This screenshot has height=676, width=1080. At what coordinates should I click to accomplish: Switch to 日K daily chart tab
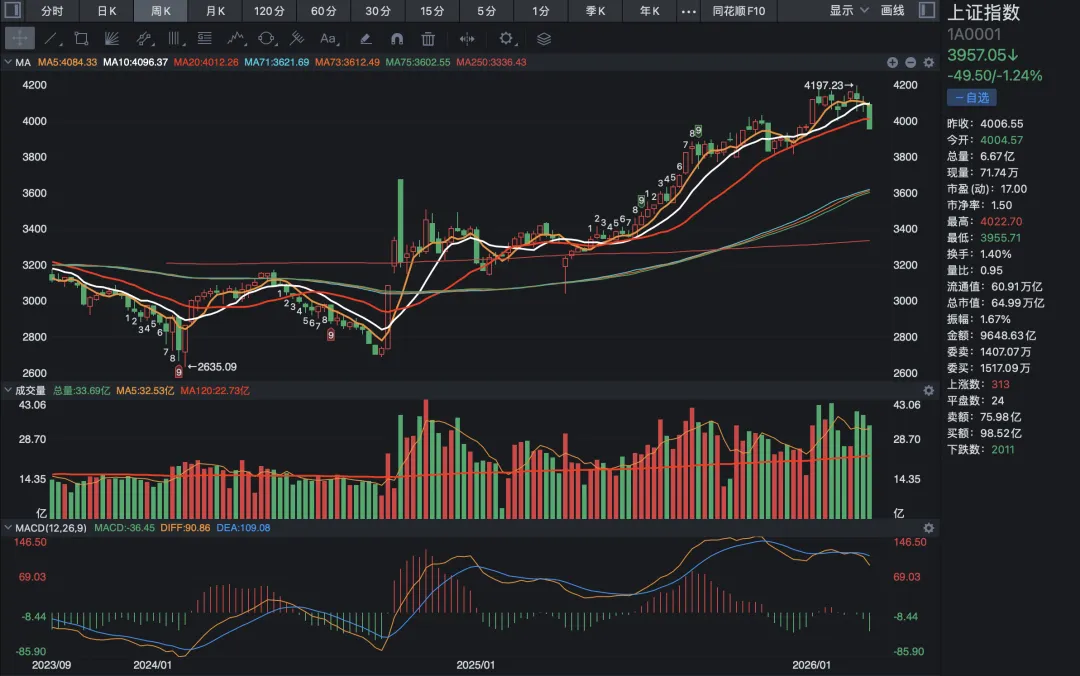(107, 11)
